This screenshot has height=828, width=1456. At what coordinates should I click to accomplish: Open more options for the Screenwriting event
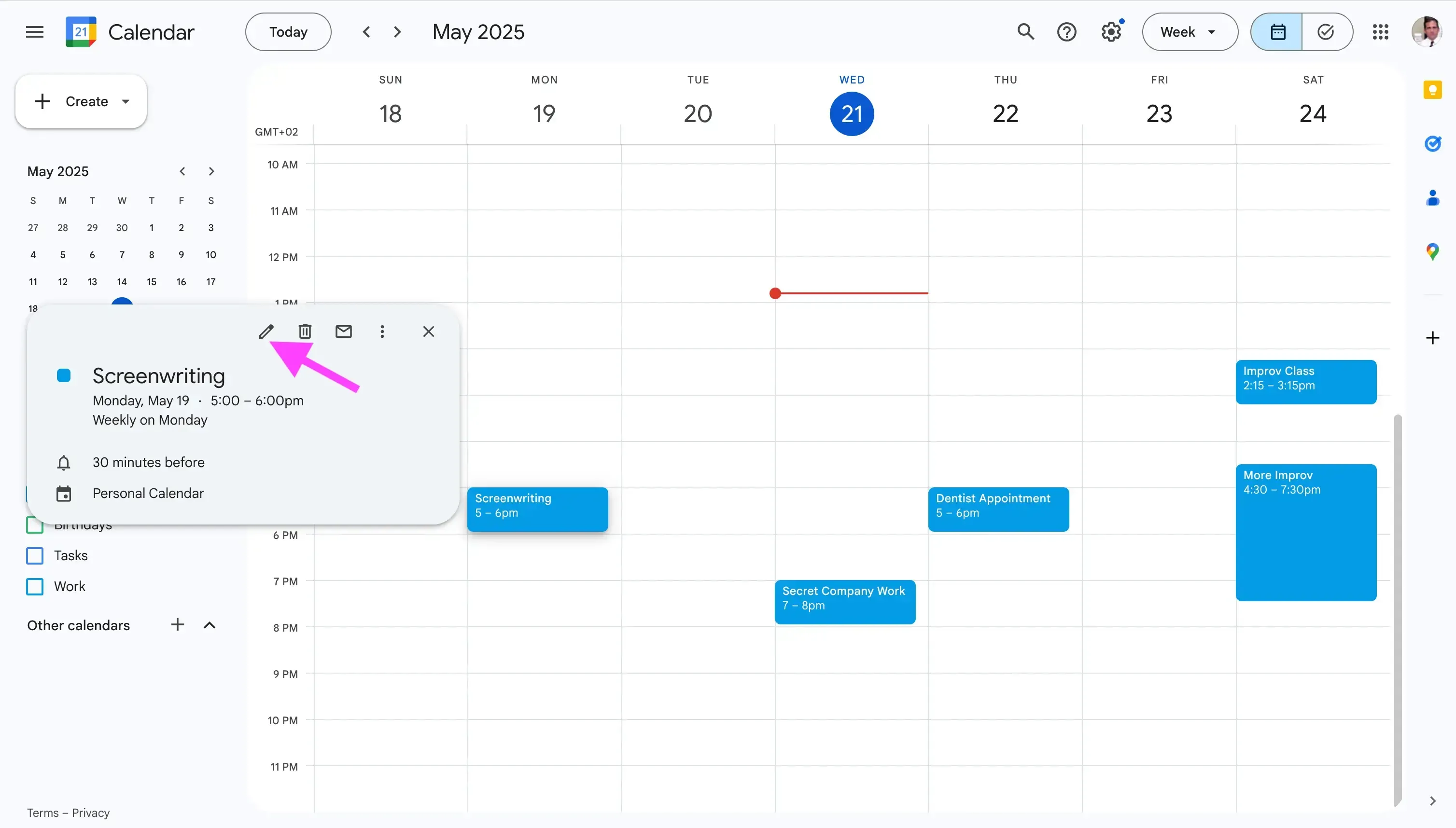point(382,331)
